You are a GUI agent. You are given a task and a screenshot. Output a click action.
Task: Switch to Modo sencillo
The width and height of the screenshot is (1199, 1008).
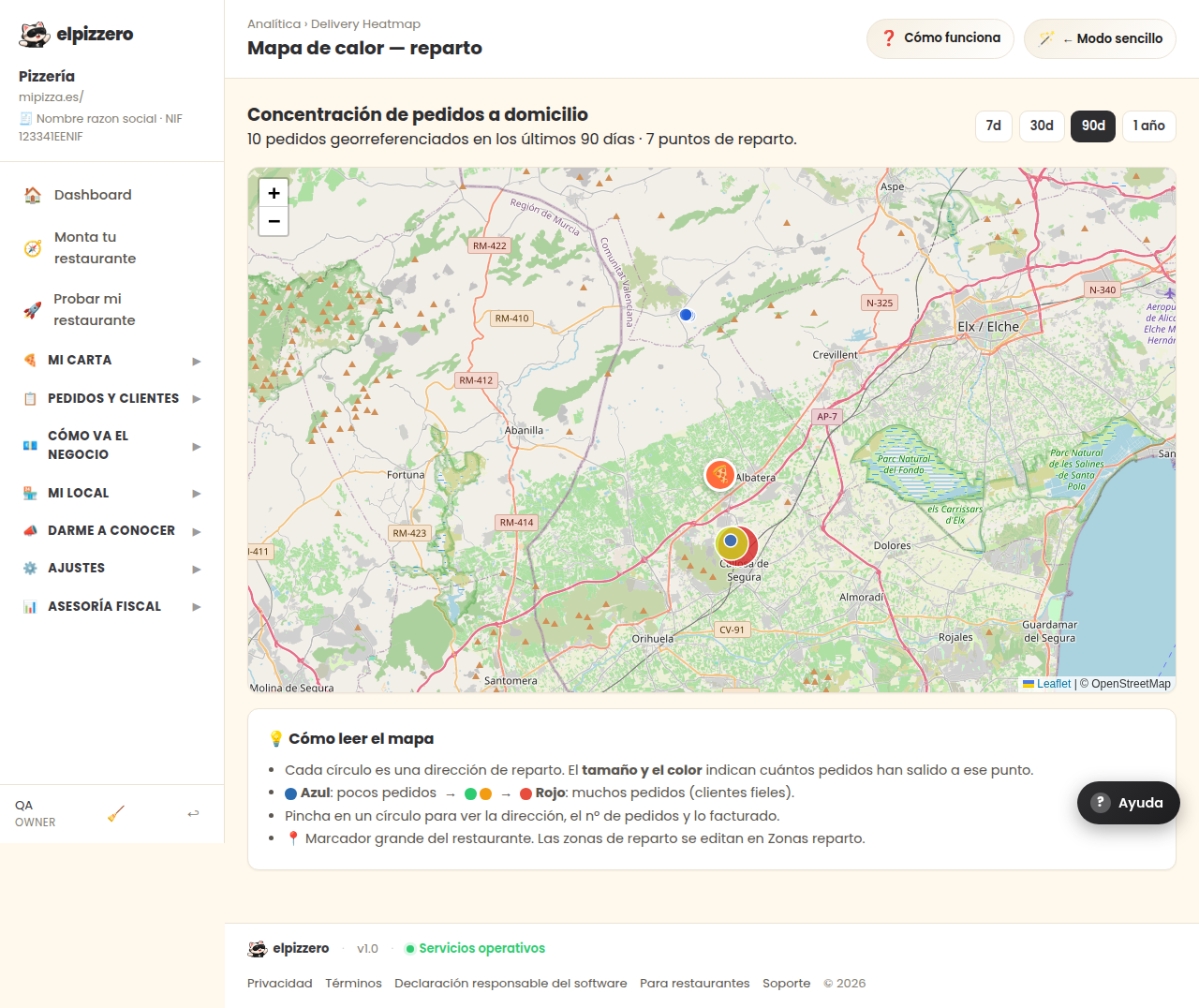click(x=1100, y=38)
